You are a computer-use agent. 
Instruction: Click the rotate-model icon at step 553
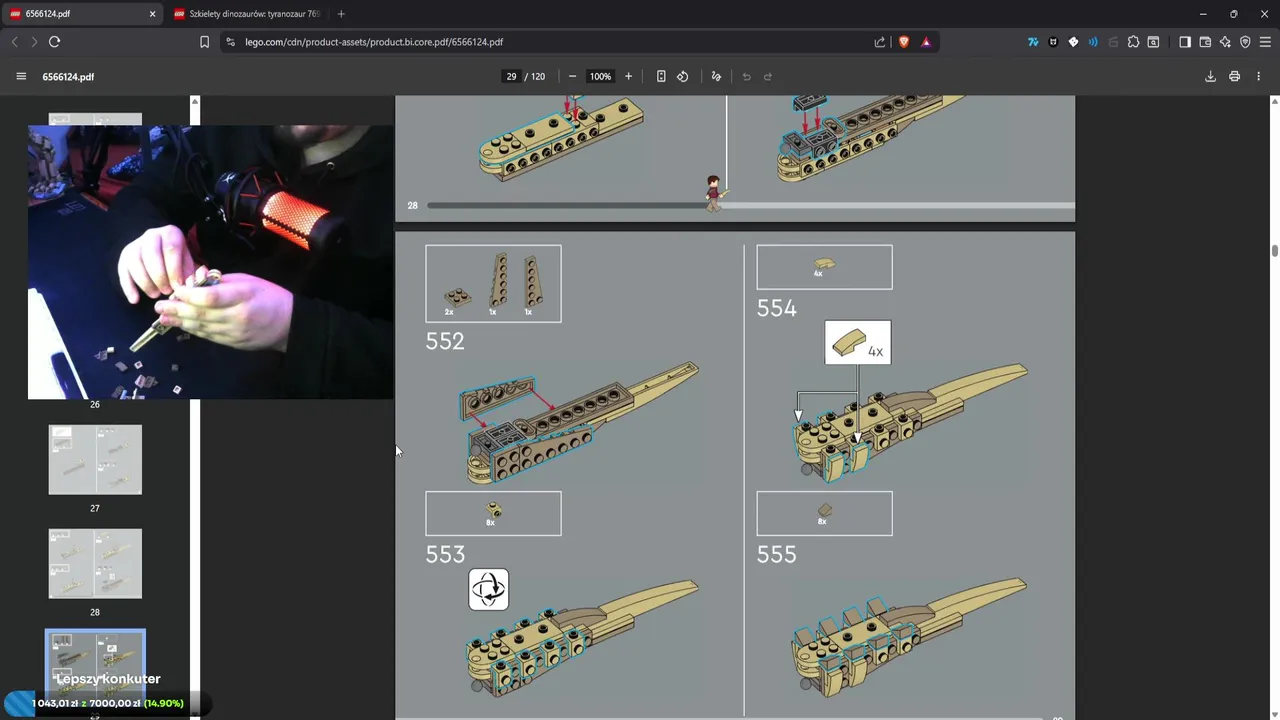489,589
